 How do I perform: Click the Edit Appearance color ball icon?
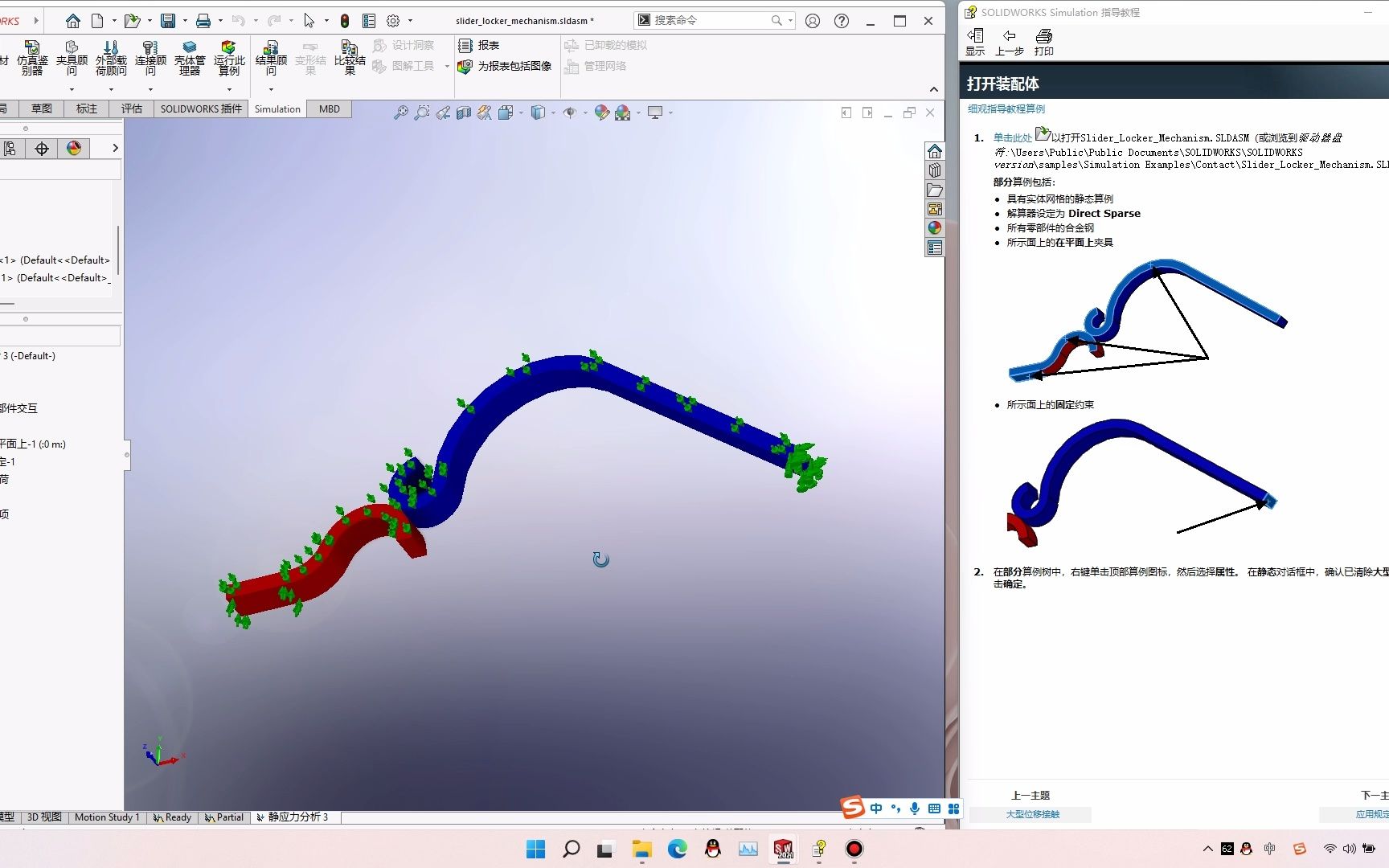pos(601,113)
